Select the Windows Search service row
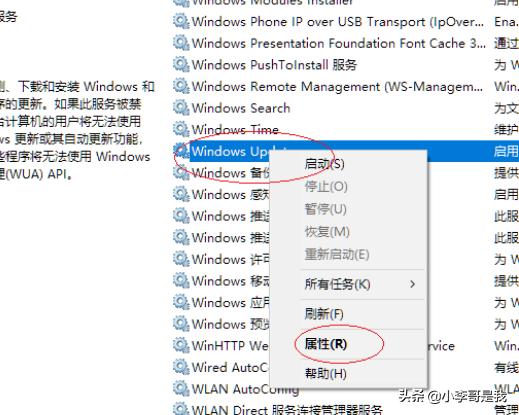The image size is (519, 415). coord(346,108)
